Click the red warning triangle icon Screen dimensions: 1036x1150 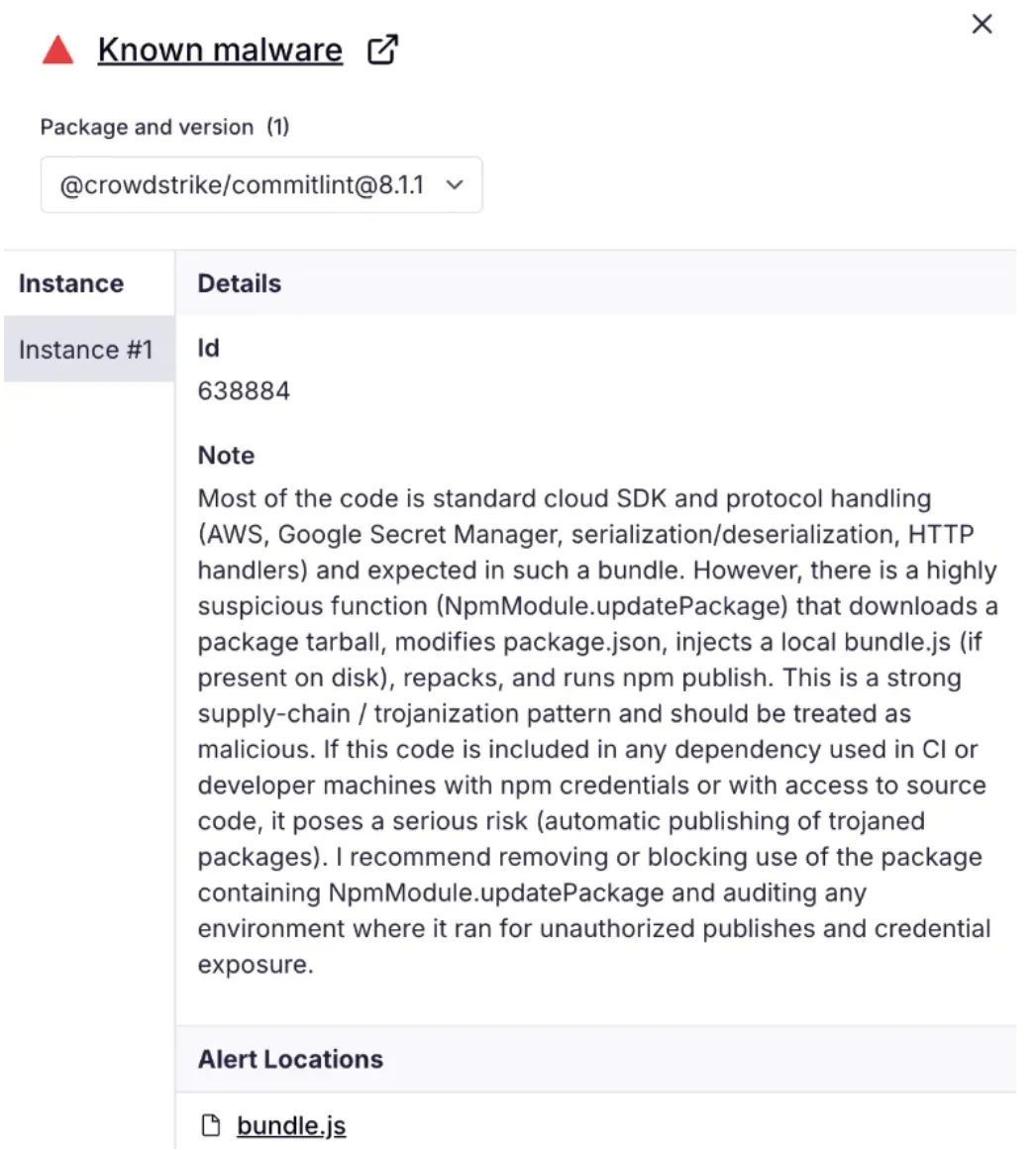coord(57,50)
